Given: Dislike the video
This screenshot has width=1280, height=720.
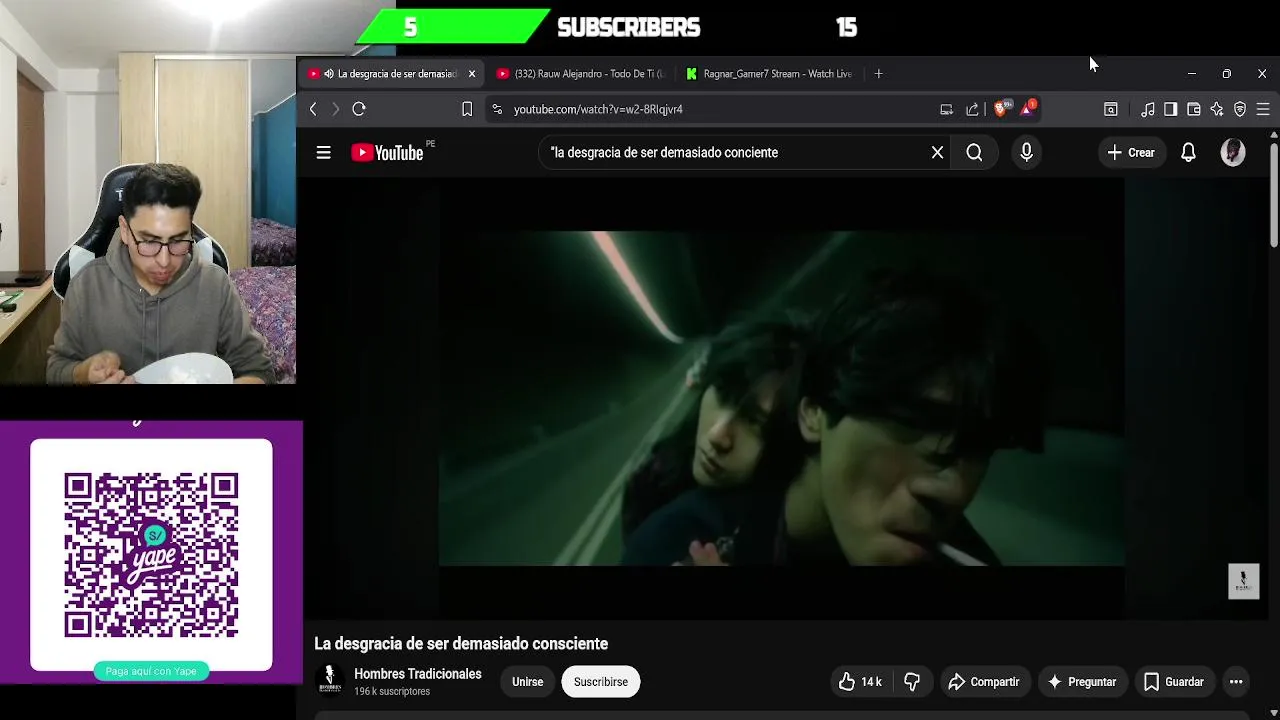Looking at the screenshot, I should click(x=912, y=682).
